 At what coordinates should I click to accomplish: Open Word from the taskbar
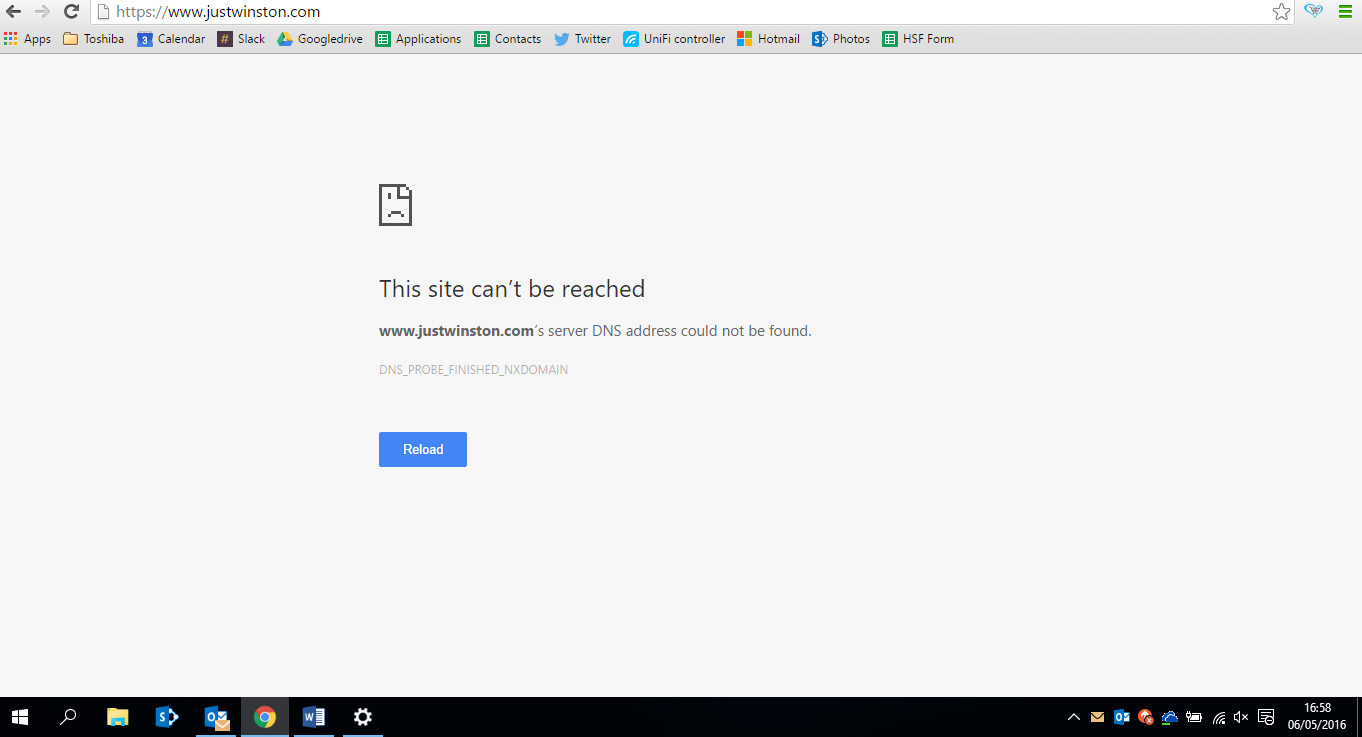pyautogui.click(x=314, y=717)
